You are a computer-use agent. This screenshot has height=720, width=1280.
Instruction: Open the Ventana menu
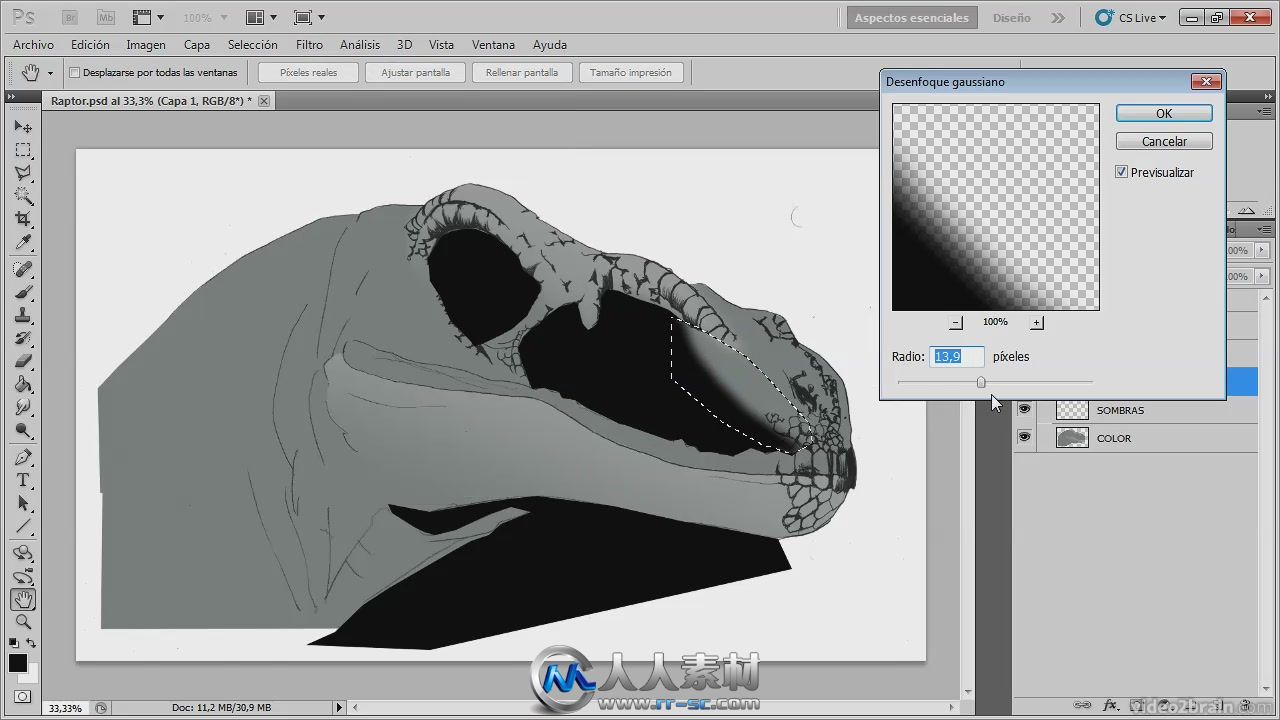[493, 44]
